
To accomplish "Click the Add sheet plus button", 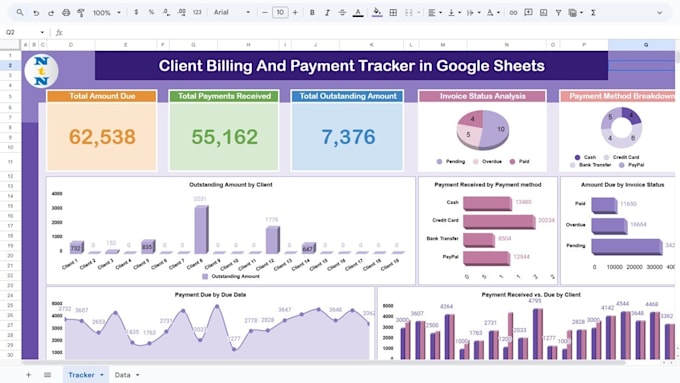I will [x=28, y=375].
